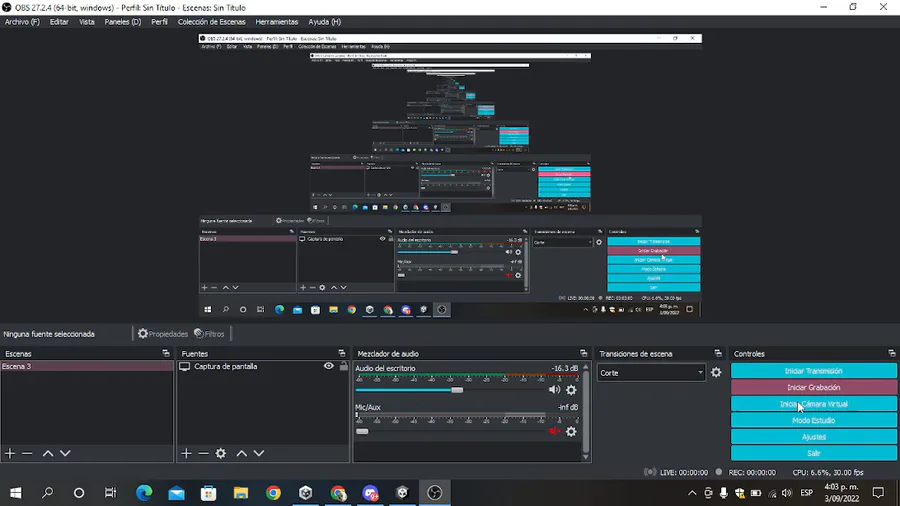
Task: Open Mic/Aux settings gear
Action: tap(571, 431)
